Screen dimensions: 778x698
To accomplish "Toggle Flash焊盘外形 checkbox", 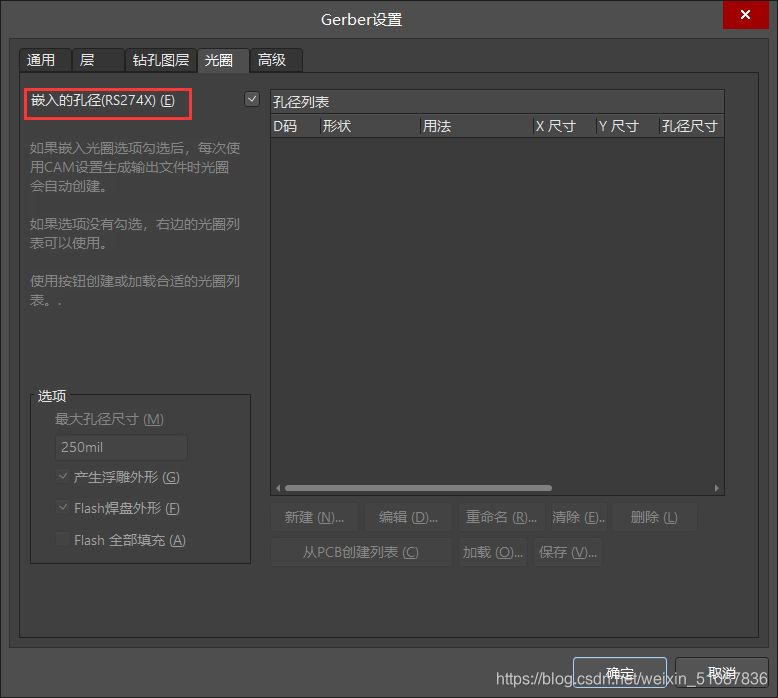I will click(x=64, y=508).
